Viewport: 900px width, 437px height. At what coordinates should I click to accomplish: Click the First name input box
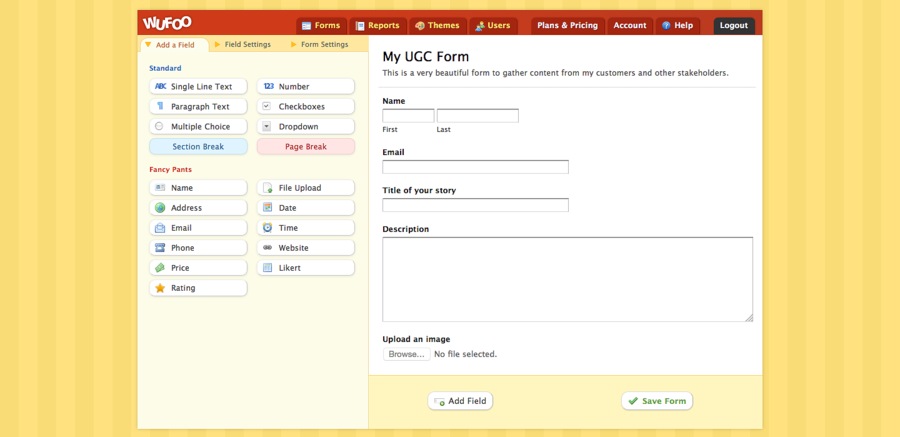tap(408, 115)
